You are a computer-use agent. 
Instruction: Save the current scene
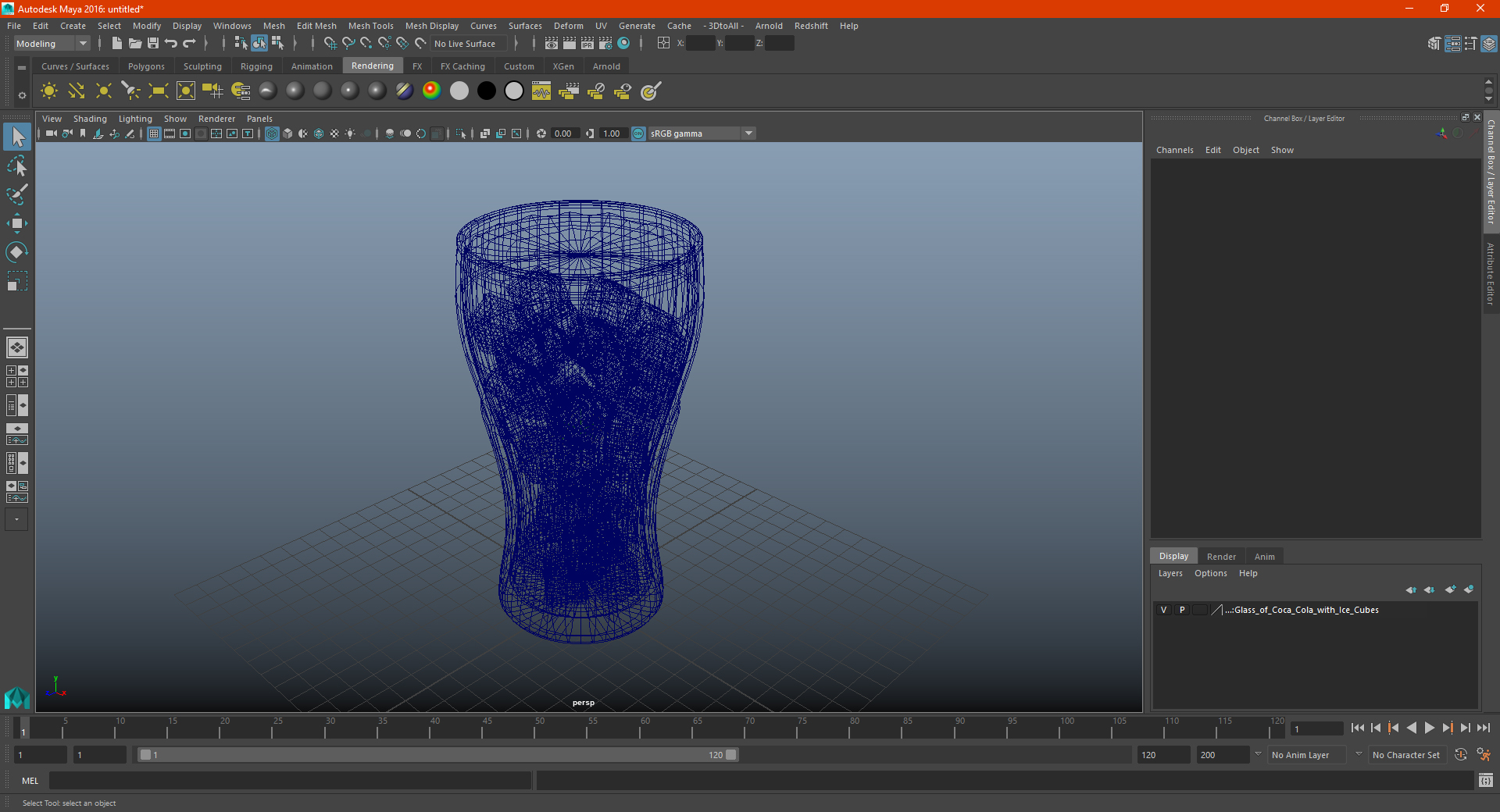[x=153, y=44]
